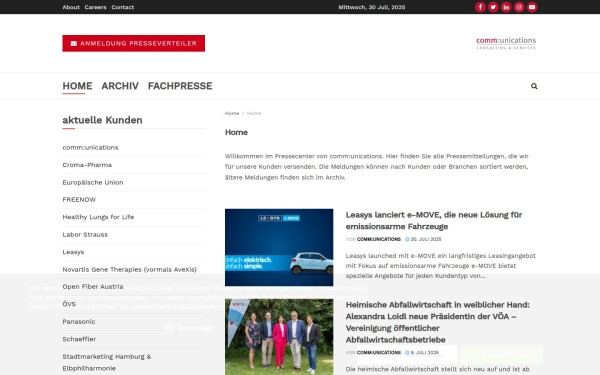The width and height of the screenshot is (600, 375).
Task: Click the search magnifier icon
Action: [x=534, y=86]
